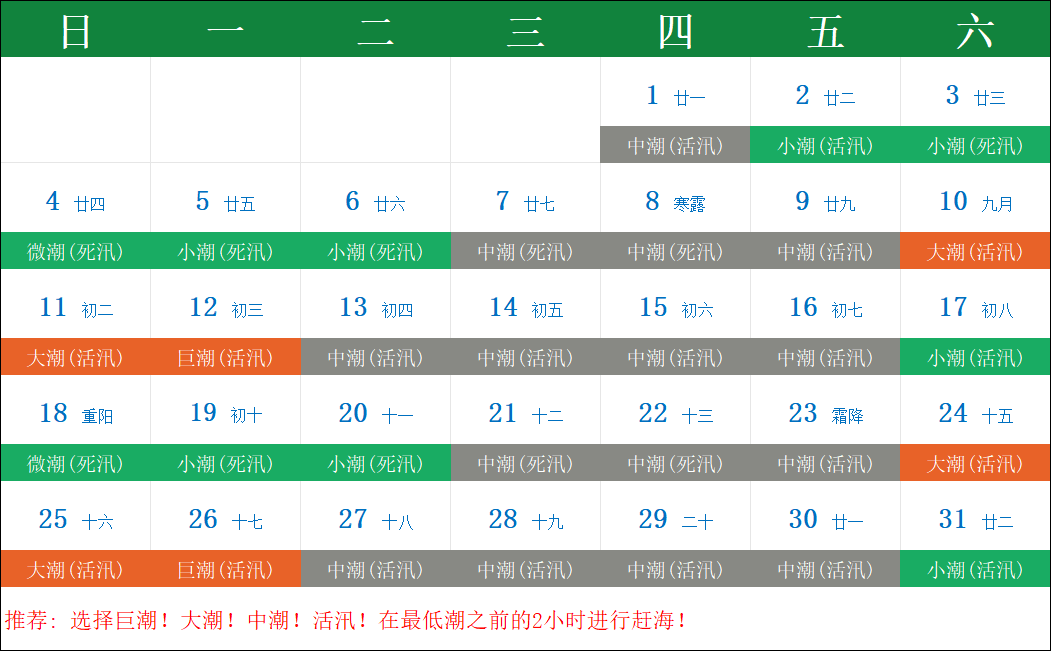Click 中潮(活汛) label under date 13
Image resolution: width=1052 pixels, height=652 pixels.
click(375, 358)
